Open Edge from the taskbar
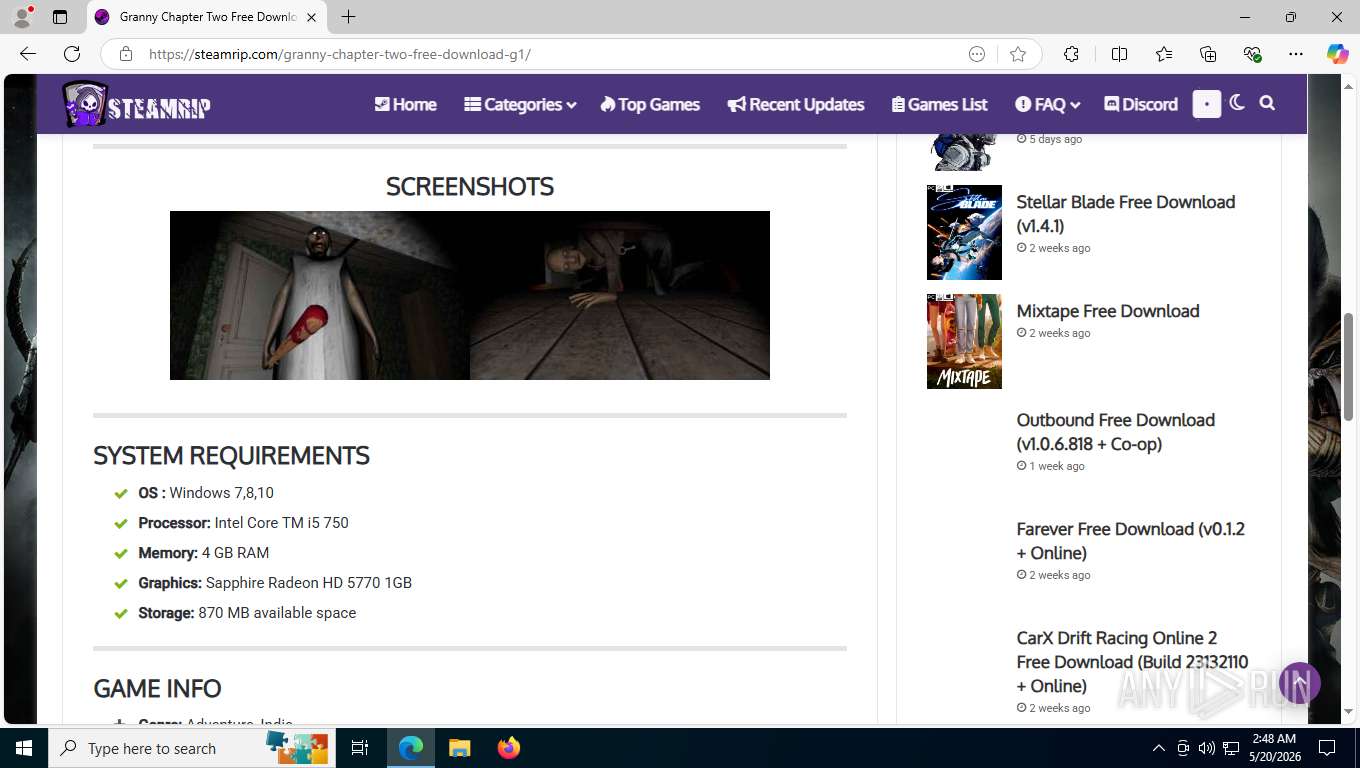The width and height of the screenshot is (1360, 768). pos(411,748)
